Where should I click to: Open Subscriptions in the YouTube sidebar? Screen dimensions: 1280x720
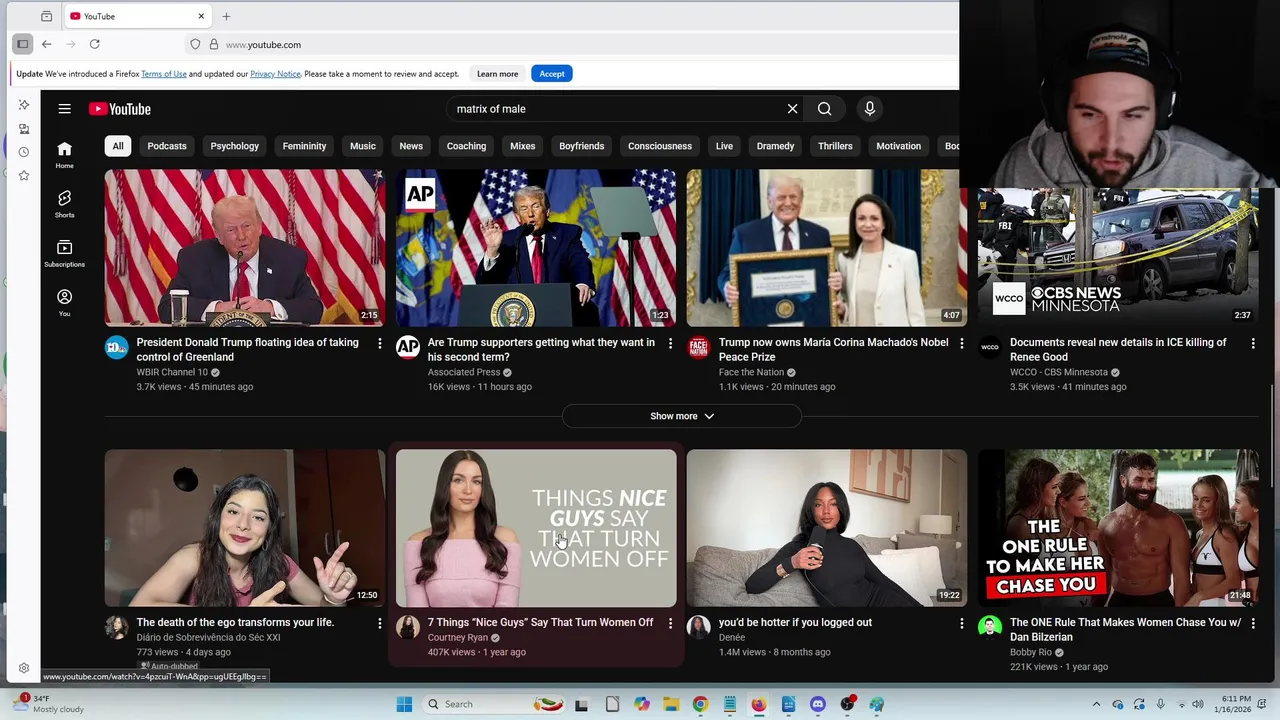pos(64,254)
